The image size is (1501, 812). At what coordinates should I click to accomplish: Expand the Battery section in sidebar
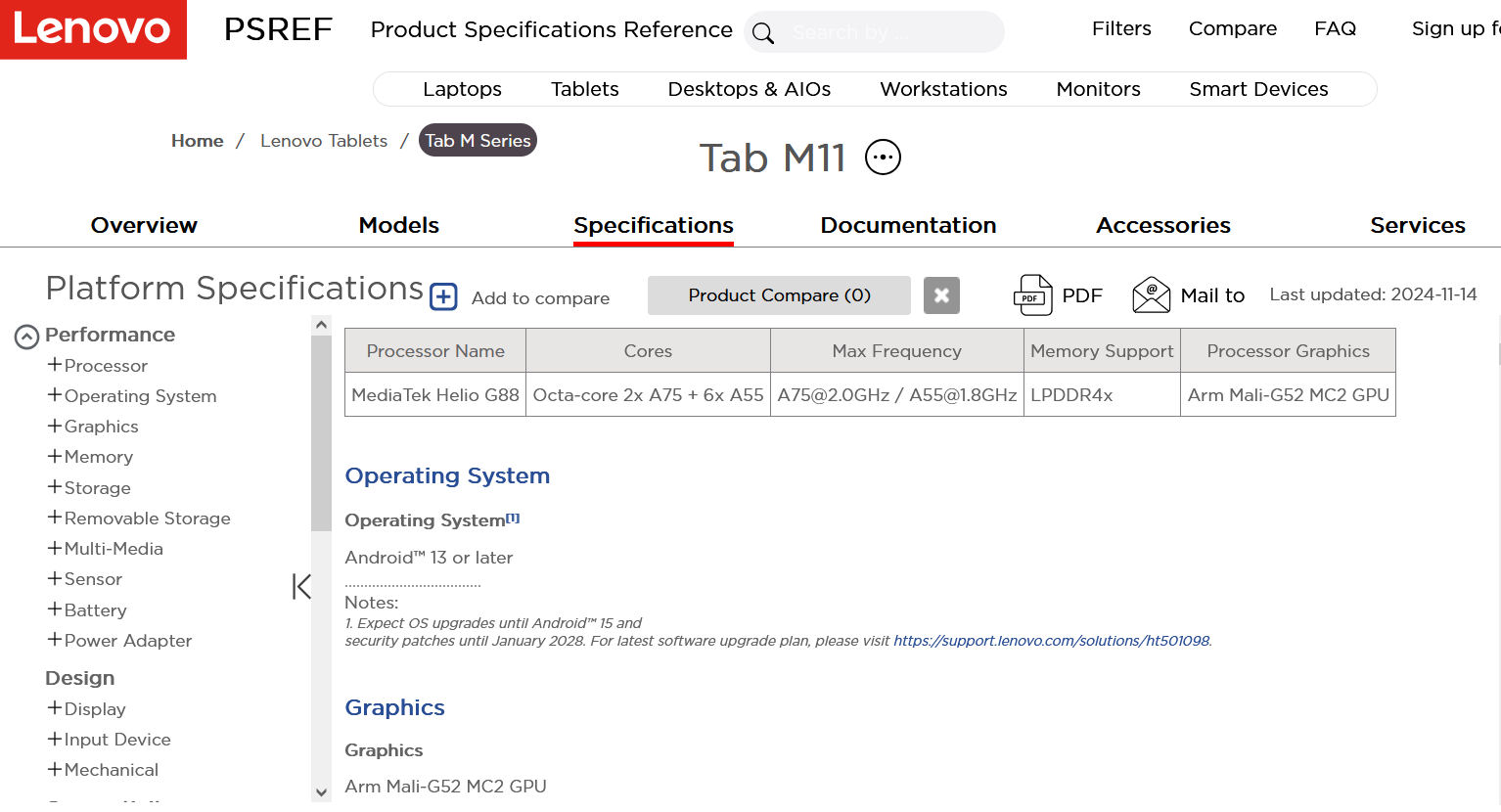(x=55, y=609)
